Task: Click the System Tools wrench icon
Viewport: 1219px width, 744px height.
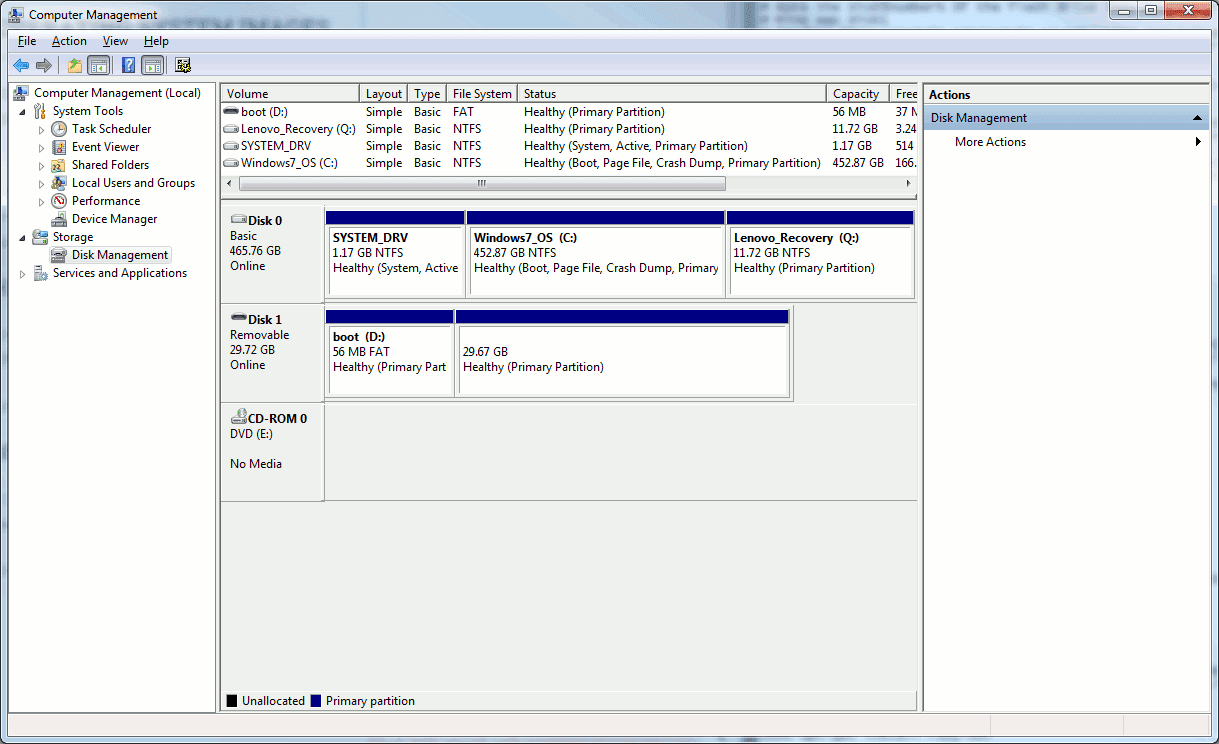Action: tap(41, 111)
